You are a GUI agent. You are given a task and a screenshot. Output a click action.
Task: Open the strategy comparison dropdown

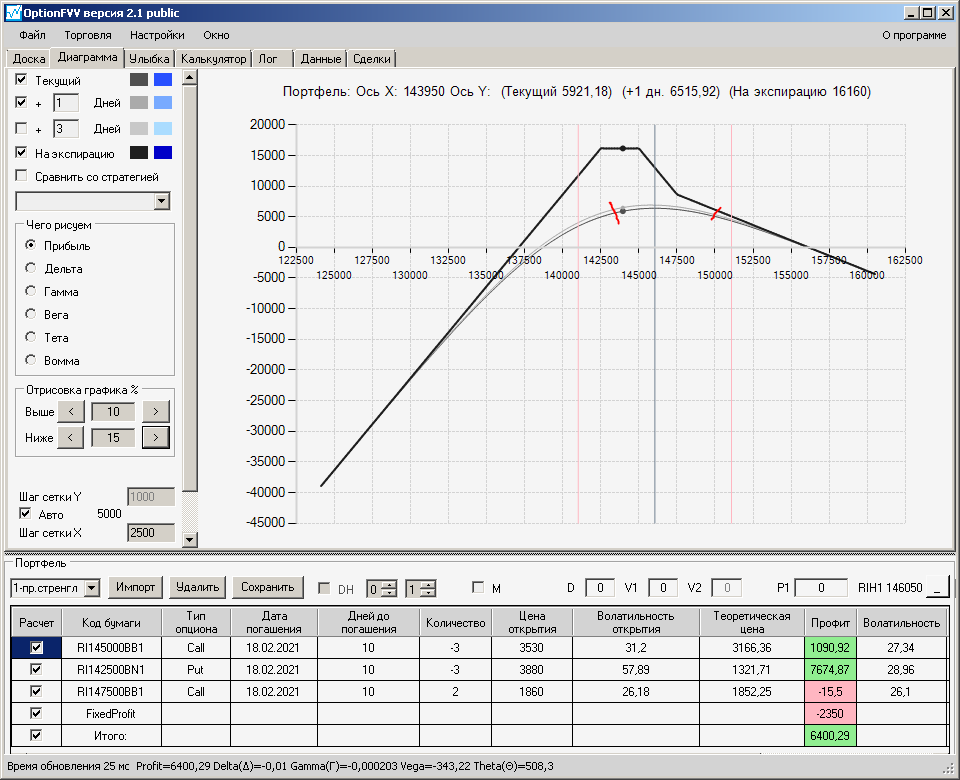point(162,201)
